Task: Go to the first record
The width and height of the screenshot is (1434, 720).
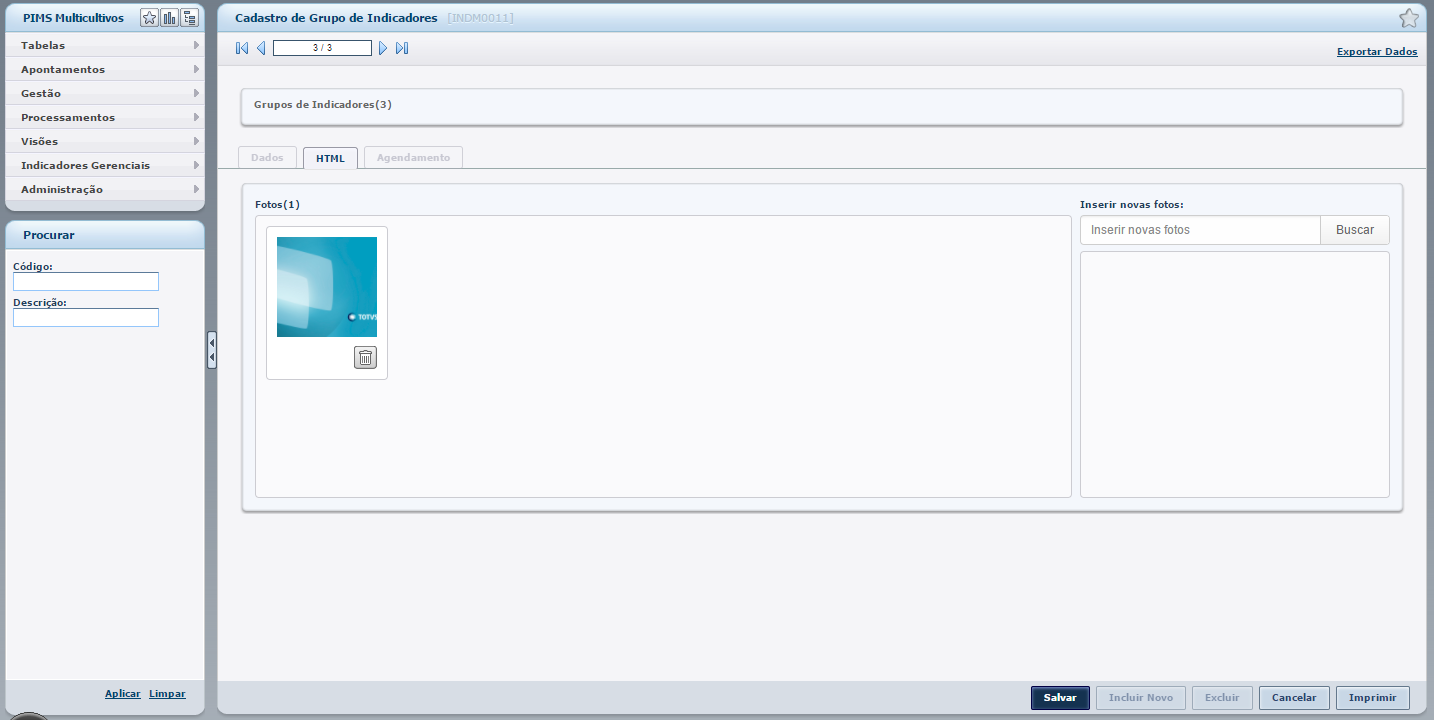Action: [x=242, y=48]
